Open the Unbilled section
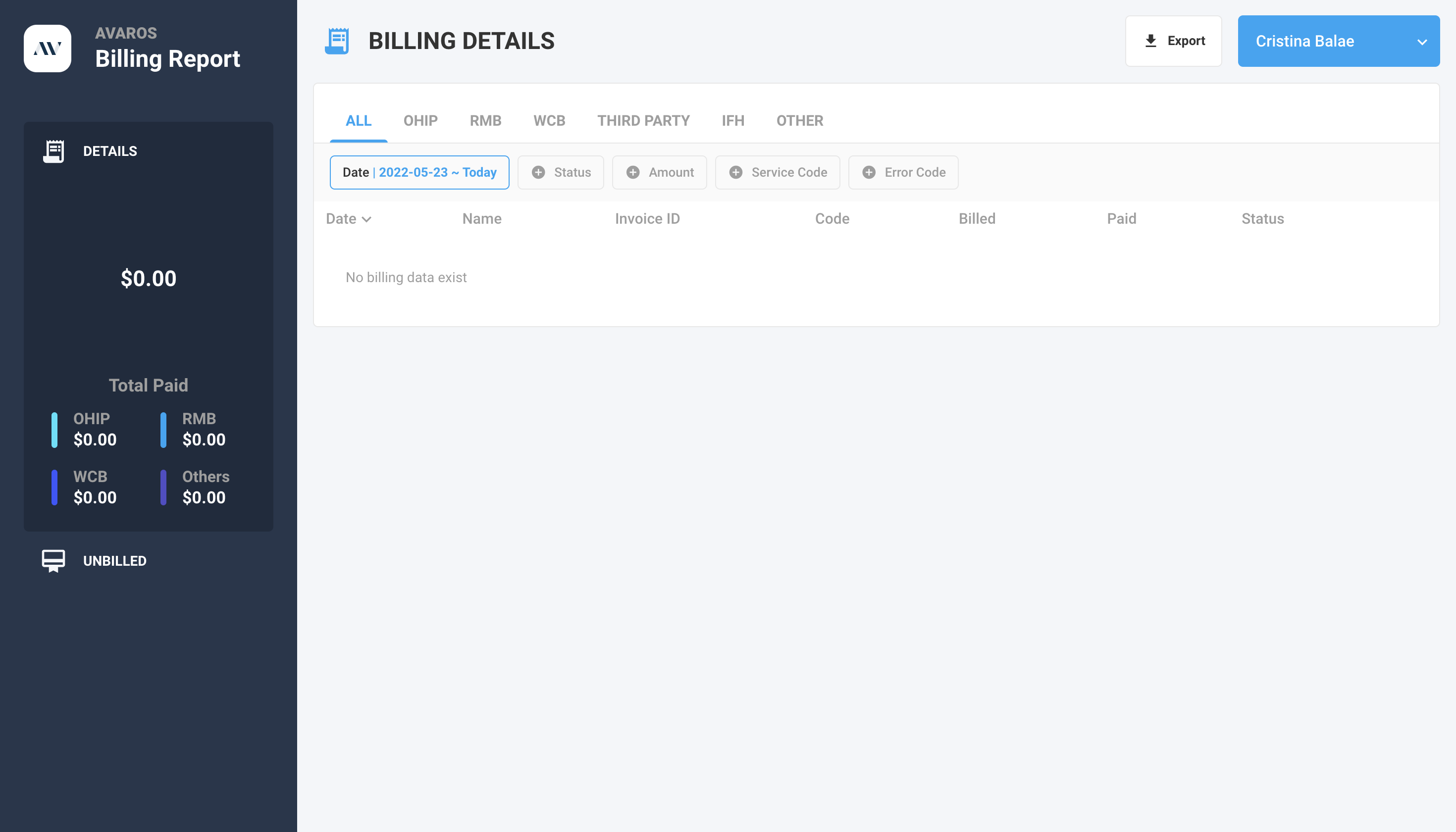The height and width of the screenshot is (832, 1456). point(115,561)
